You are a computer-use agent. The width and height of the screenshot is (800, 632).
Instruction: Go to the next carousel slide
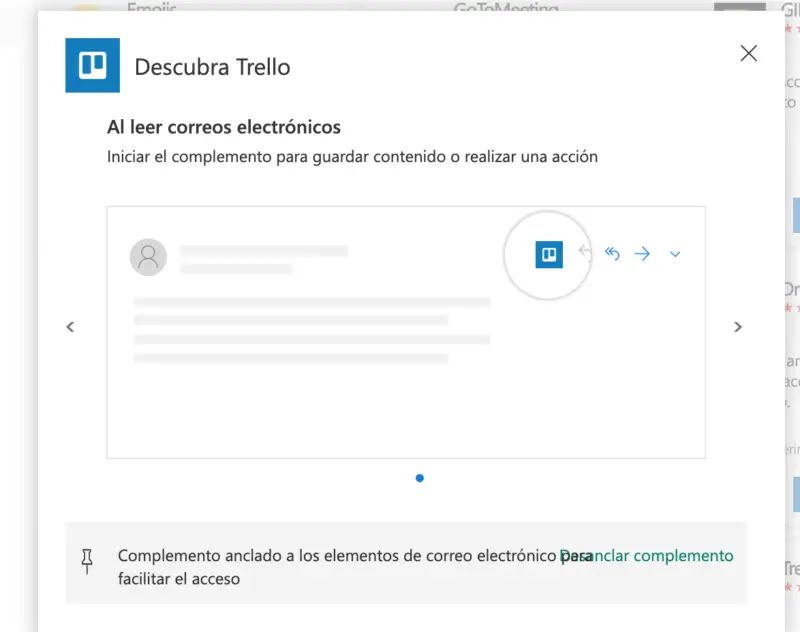click(738, 327)
